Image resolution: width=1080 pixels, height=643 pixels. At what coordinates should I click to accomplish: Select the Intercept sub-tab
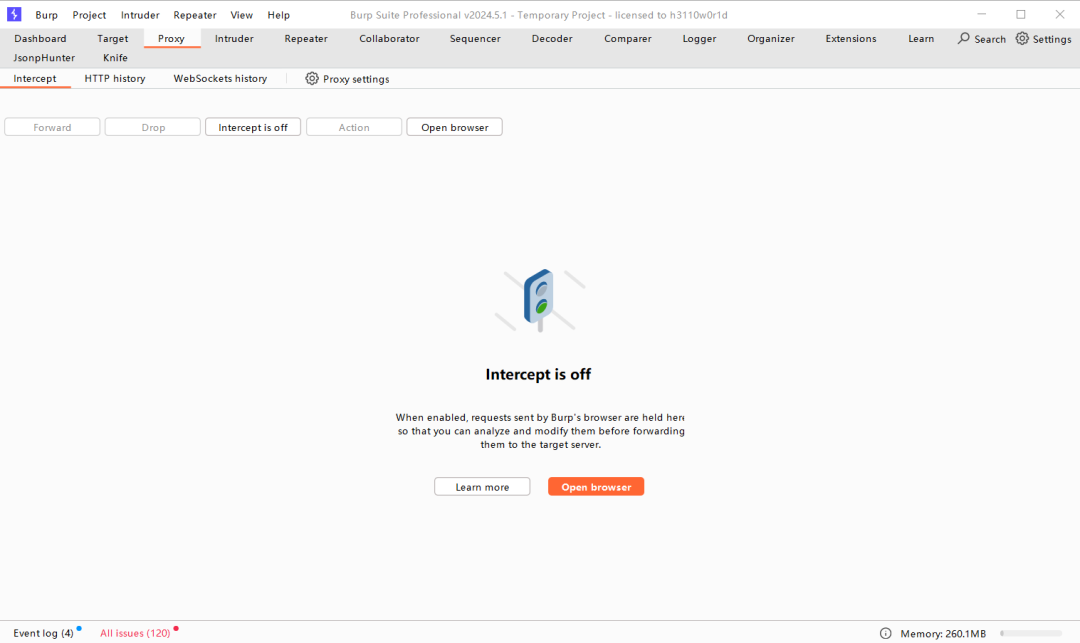click(x=34, y=78)
